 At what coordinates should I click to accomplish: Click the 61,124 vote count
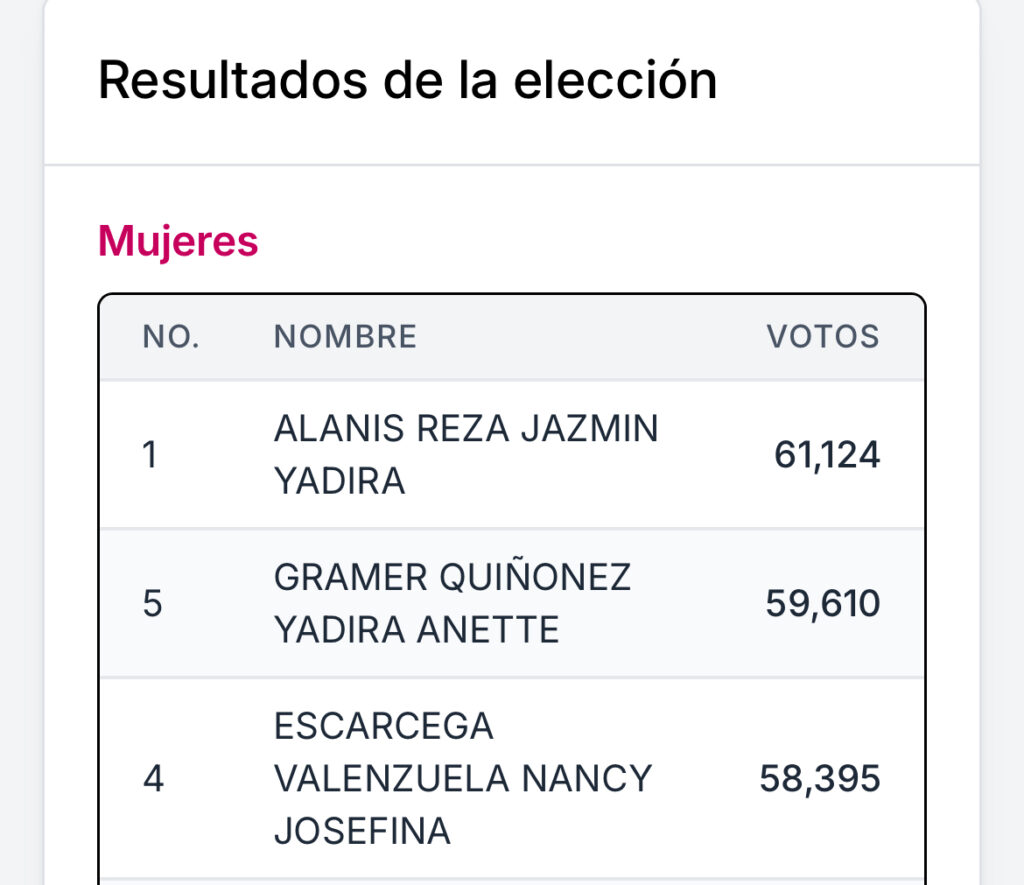point(827,455)
